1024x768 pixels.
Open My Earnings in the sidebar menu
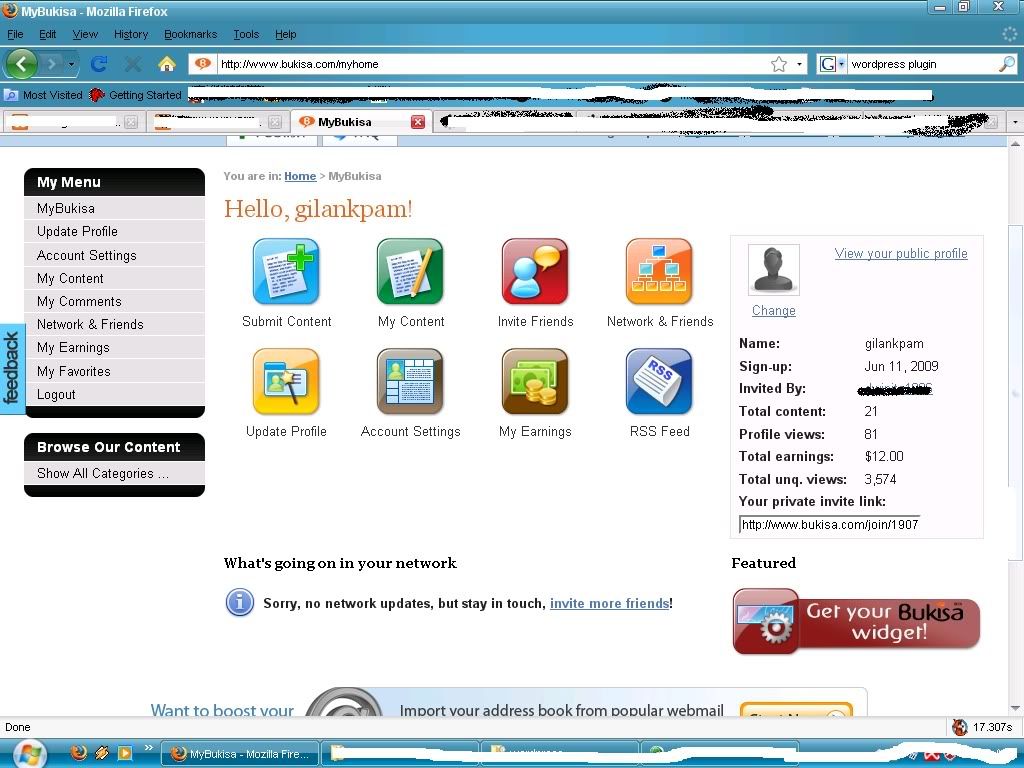[114, 348]
